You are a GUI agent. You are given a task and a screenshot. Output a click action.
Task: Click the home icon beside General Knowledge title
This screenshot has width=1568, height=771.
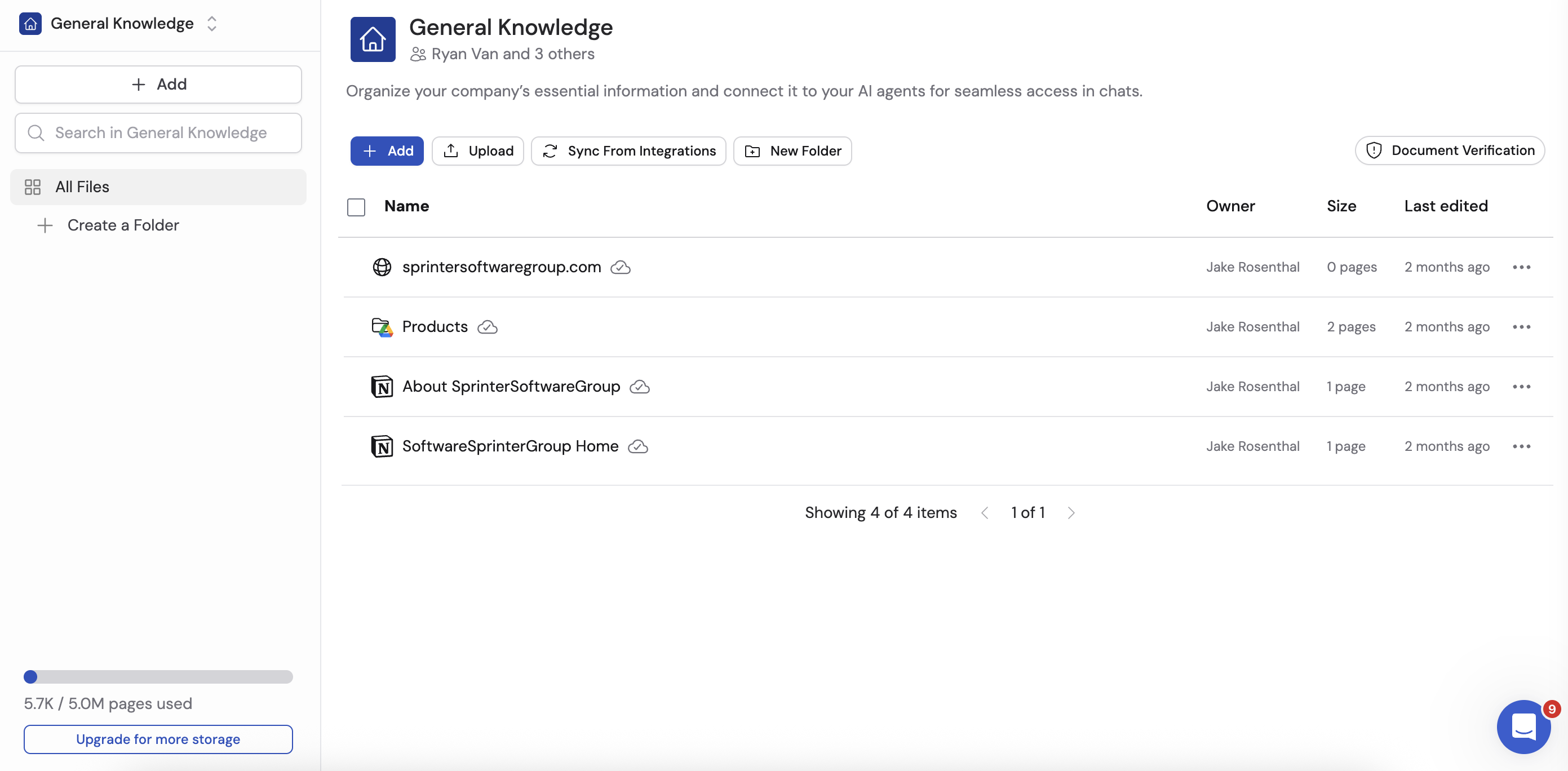[x=372, y=39]
